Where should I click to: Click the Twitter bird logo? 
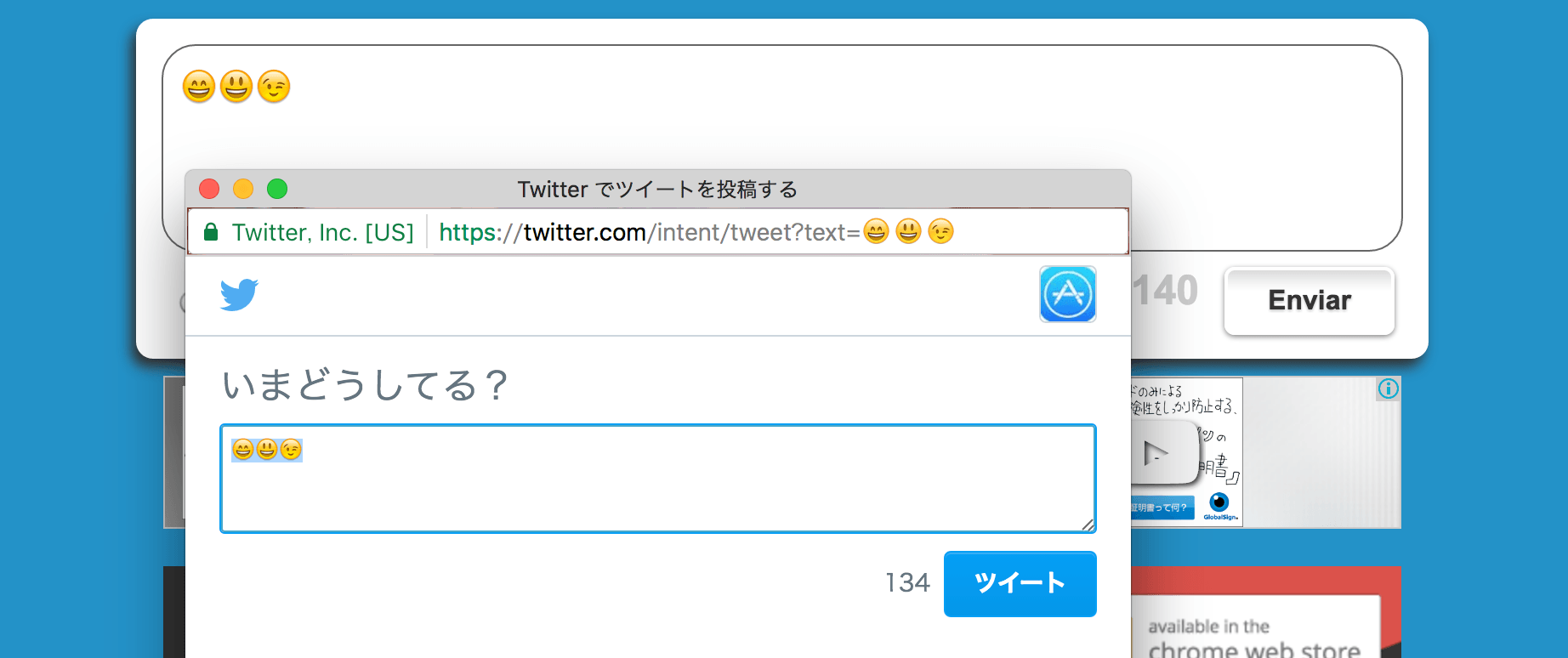(239, 295)
